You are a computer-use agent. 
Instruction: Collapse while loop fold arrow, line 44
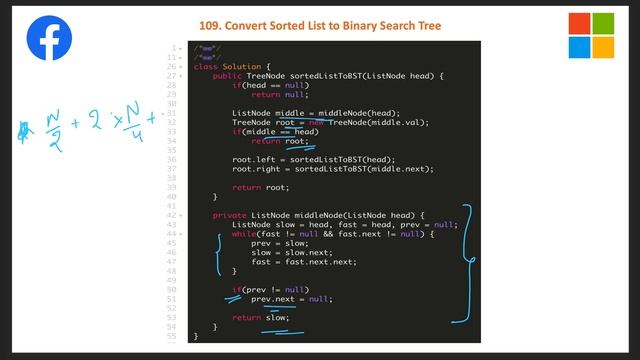tap(181, 234)
